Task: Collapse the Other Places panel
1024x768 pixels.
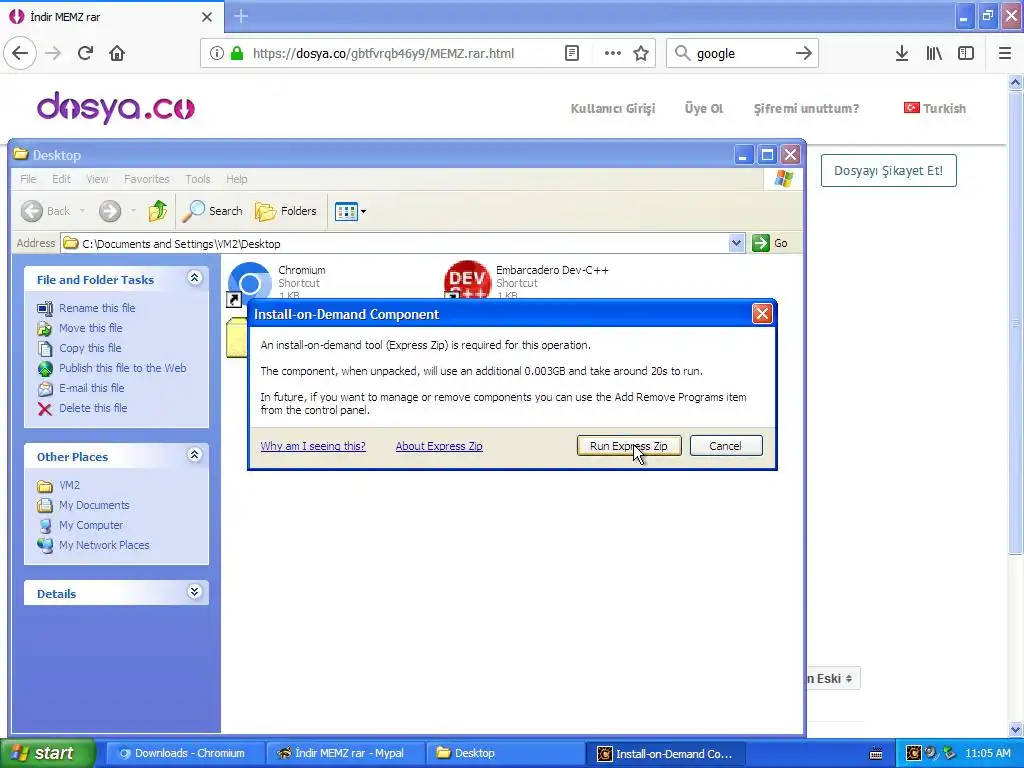Action: tap(194, 455)
